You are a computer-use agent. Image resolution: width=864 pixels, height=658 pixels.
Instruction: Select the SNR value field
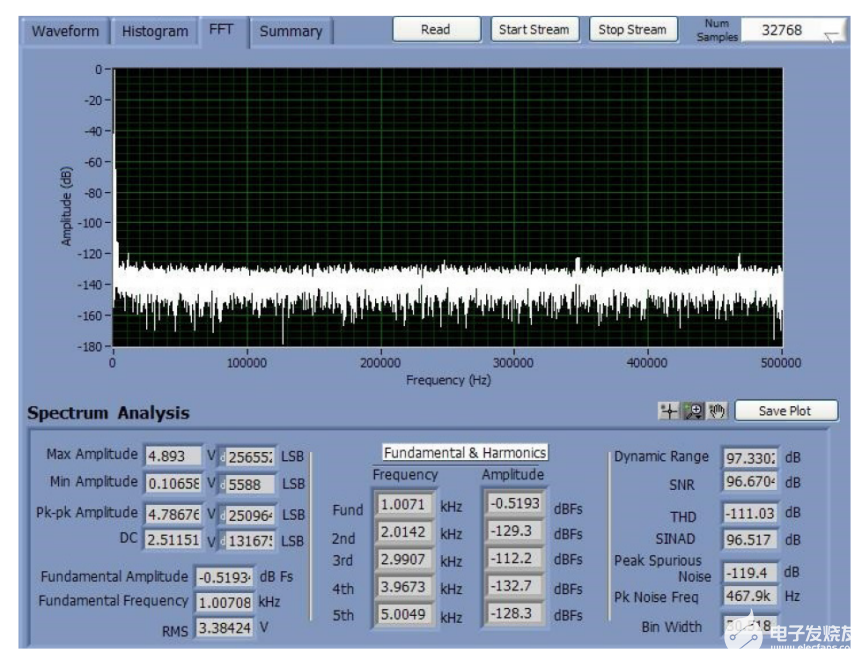point(749,481)
